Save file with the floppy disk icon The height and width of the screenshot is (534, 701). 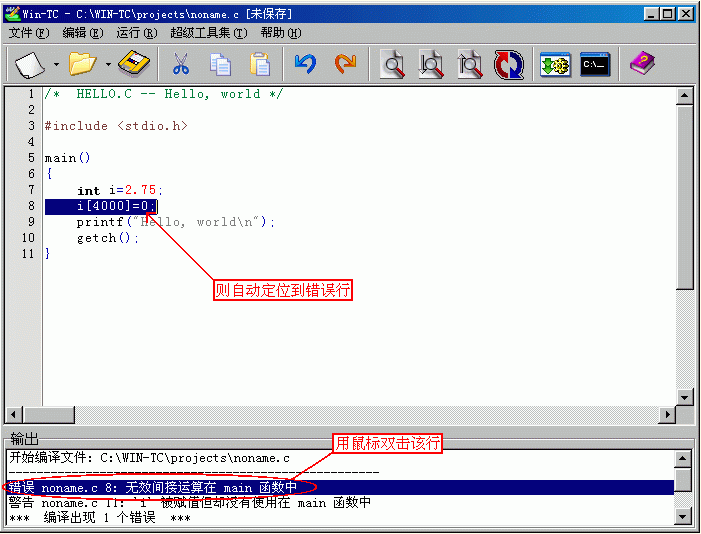(x=134, y=64)
